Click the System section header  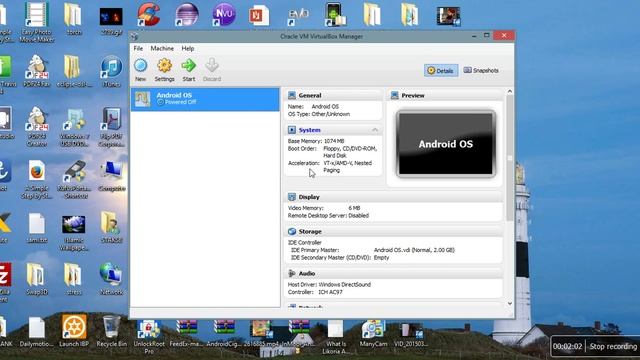pos(333,130)
